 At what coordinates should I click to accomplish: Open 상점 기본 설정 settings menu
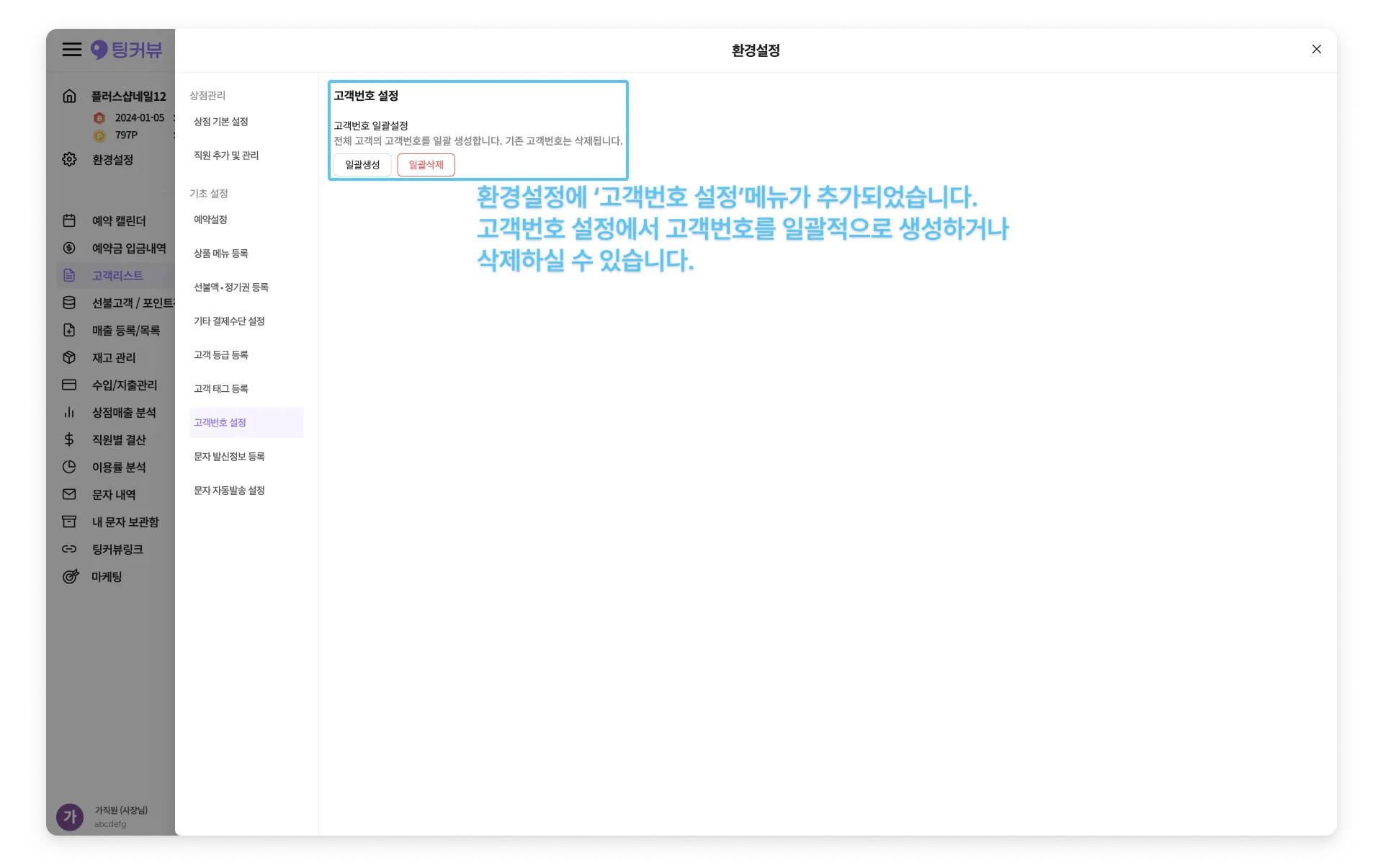[221, 122]
